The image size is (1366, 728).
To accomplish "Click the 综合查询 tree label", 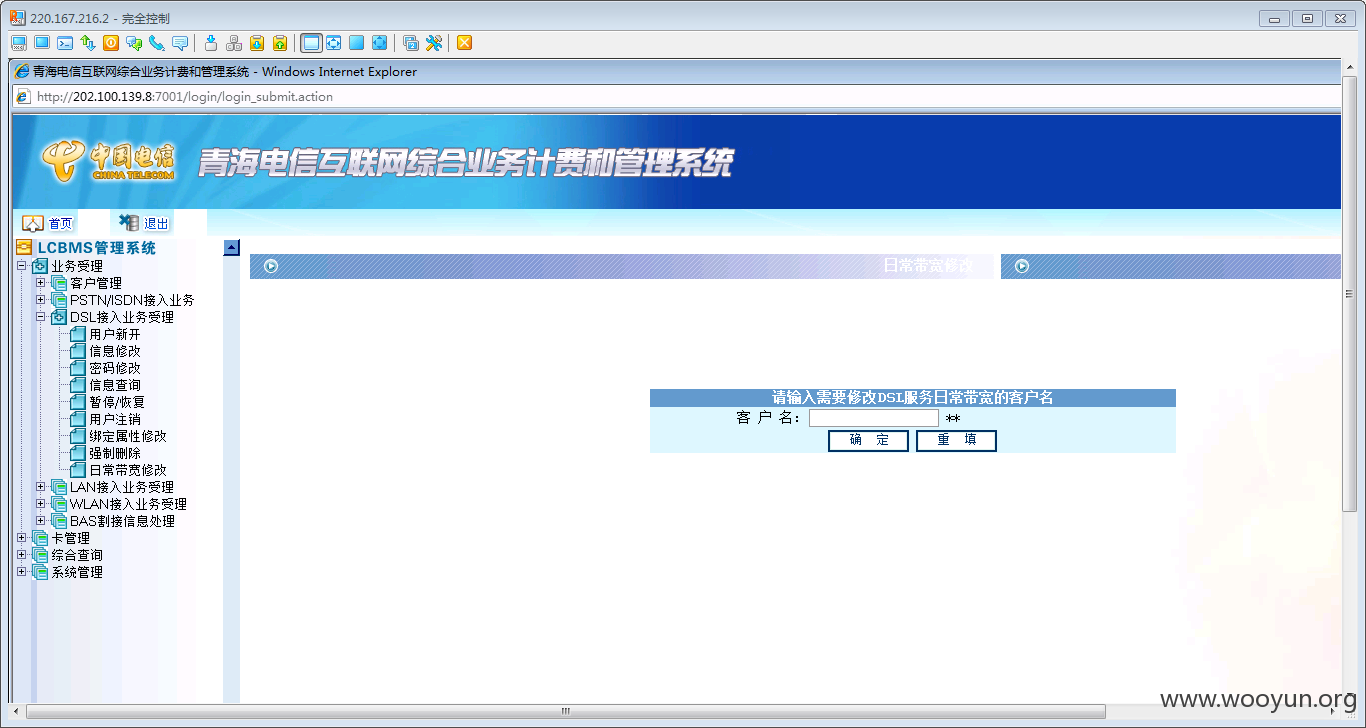I will tap(77, 555).
